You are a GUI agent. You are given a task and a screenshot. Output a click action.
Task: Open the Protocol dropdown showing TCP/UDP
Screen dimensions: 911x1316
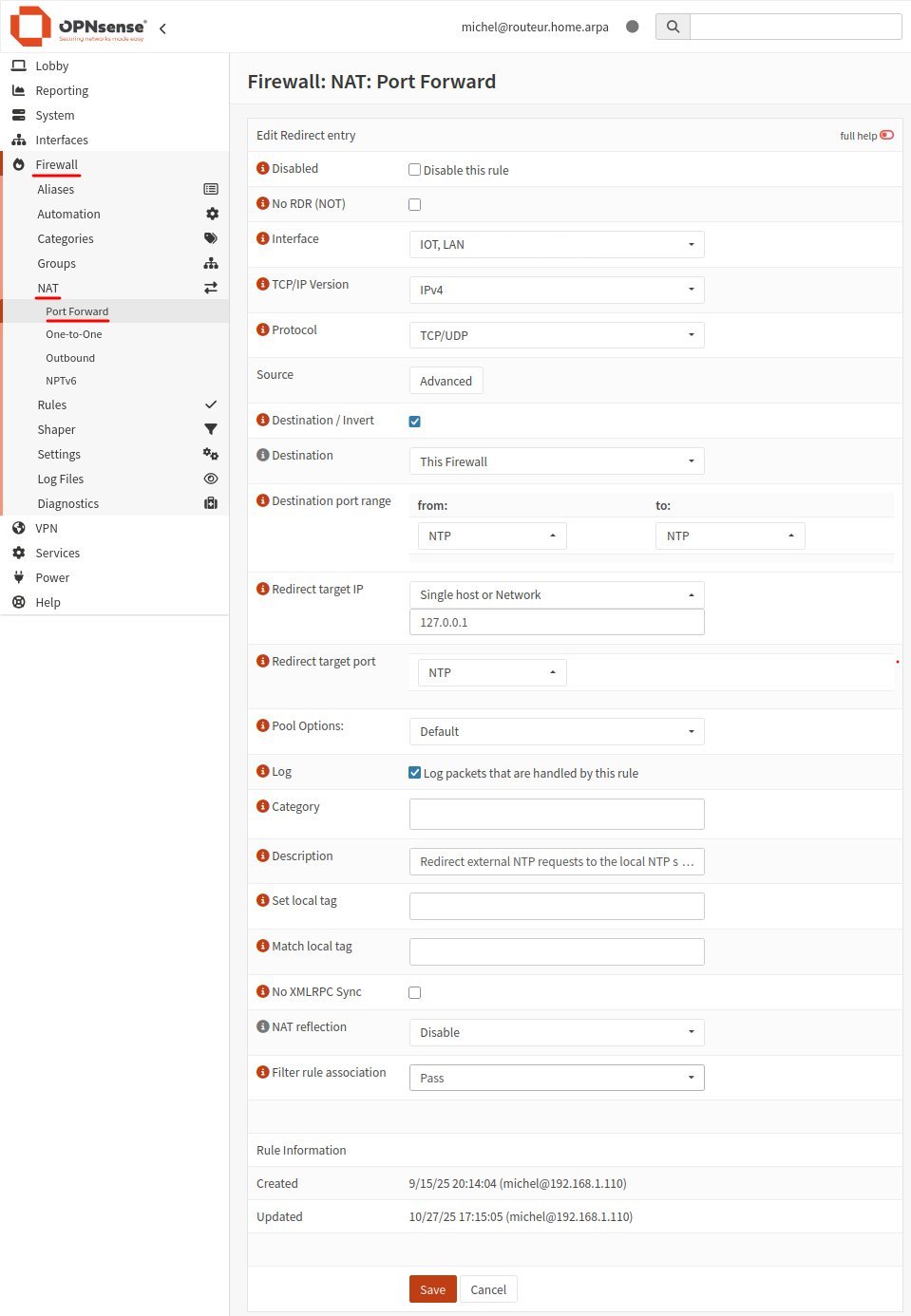coord(557,335)
